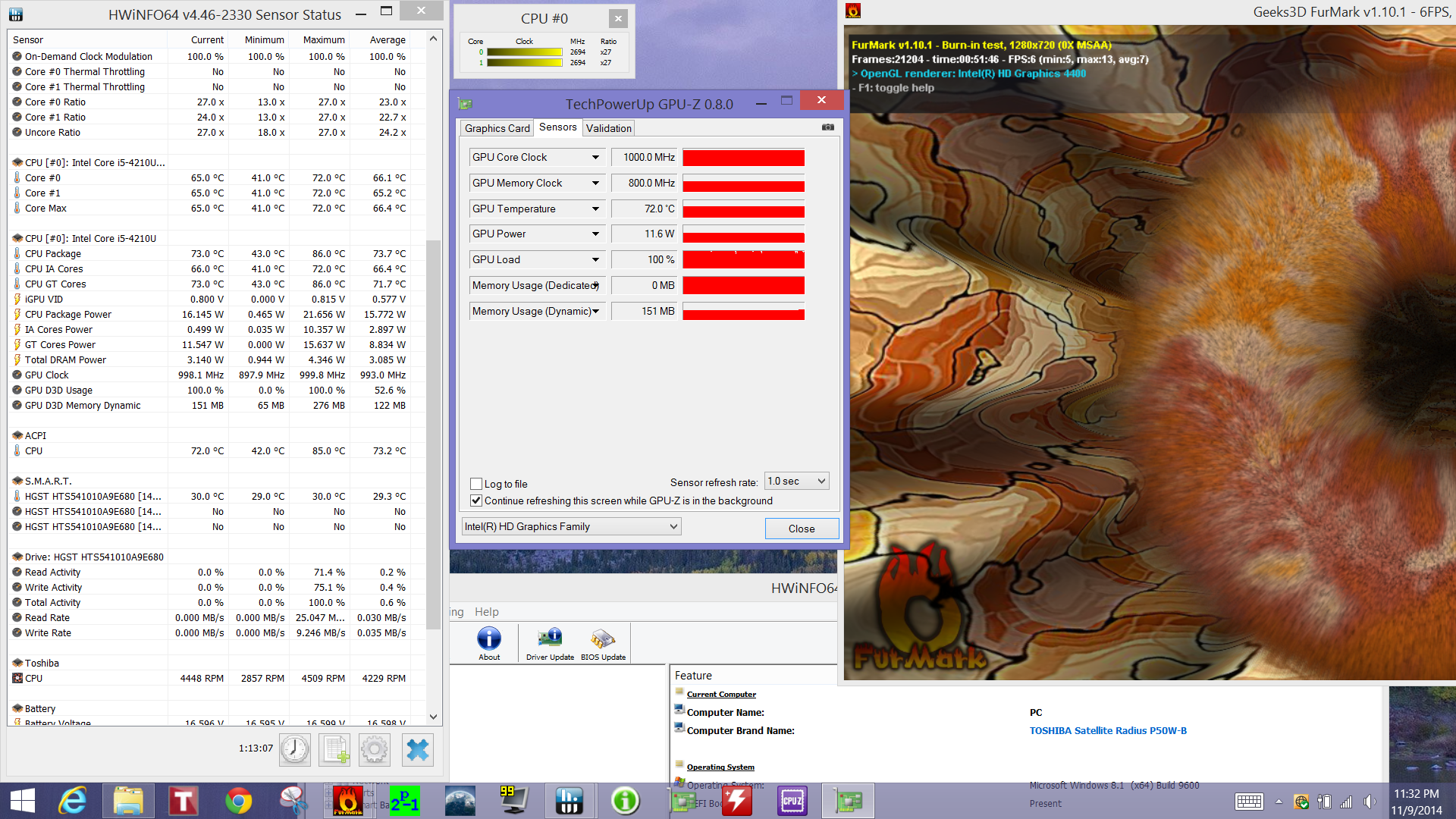Click the GPU-Z screenshot camera icon

pyautogui.click(x=827, y=127)
